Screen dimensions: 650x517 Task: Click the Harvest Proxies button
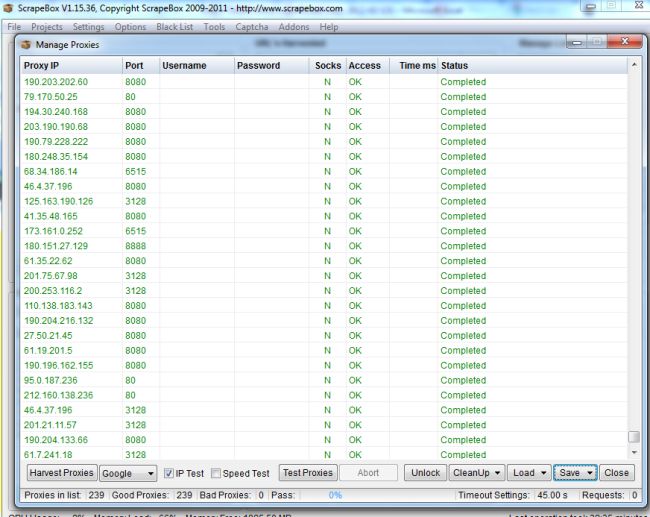coord(61,473)
